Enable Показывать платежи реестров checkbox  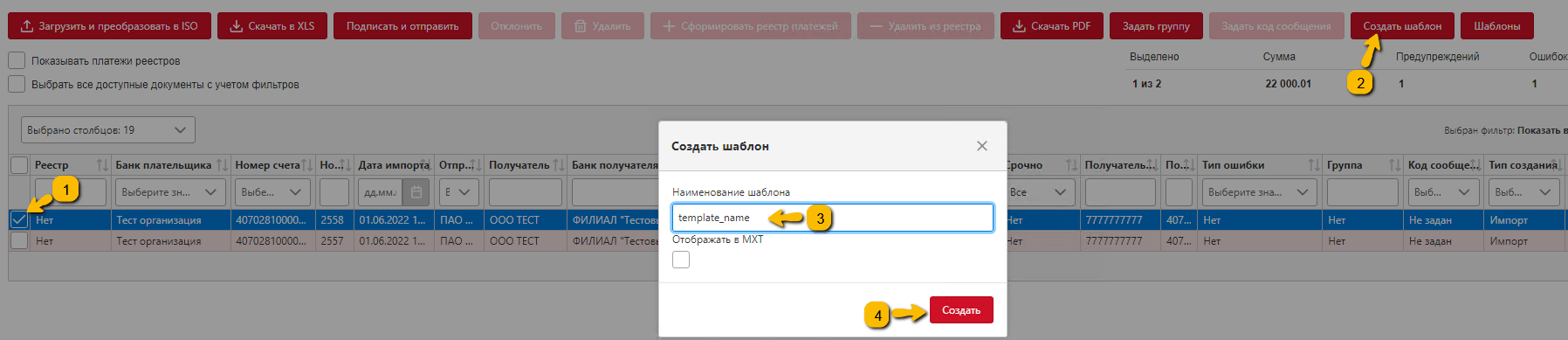(17, 60)
